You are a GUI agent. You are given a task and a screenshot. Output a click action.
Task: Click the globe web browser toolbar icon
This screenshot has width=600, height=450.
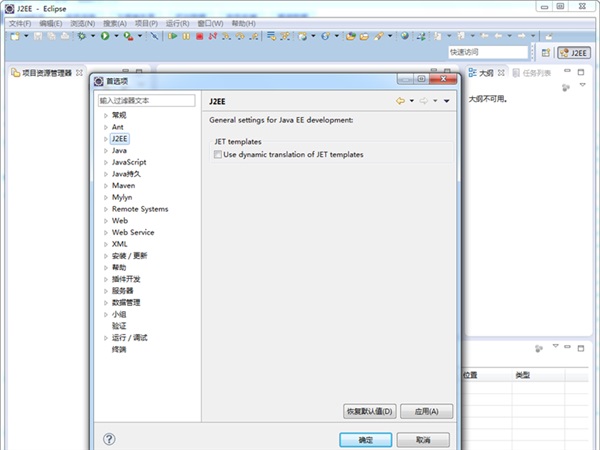(x=404, y=36)
